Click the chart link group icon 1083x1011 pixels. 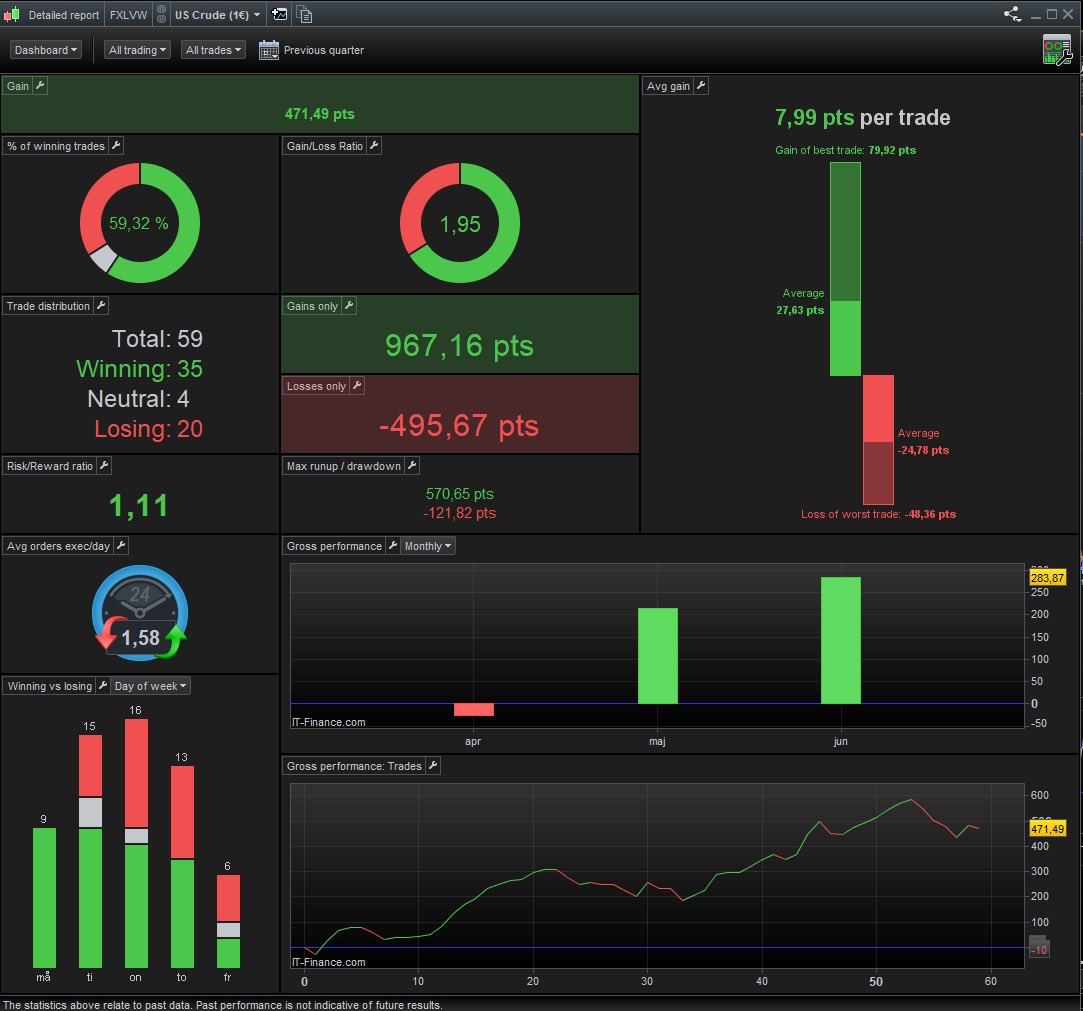pos(161,14)
